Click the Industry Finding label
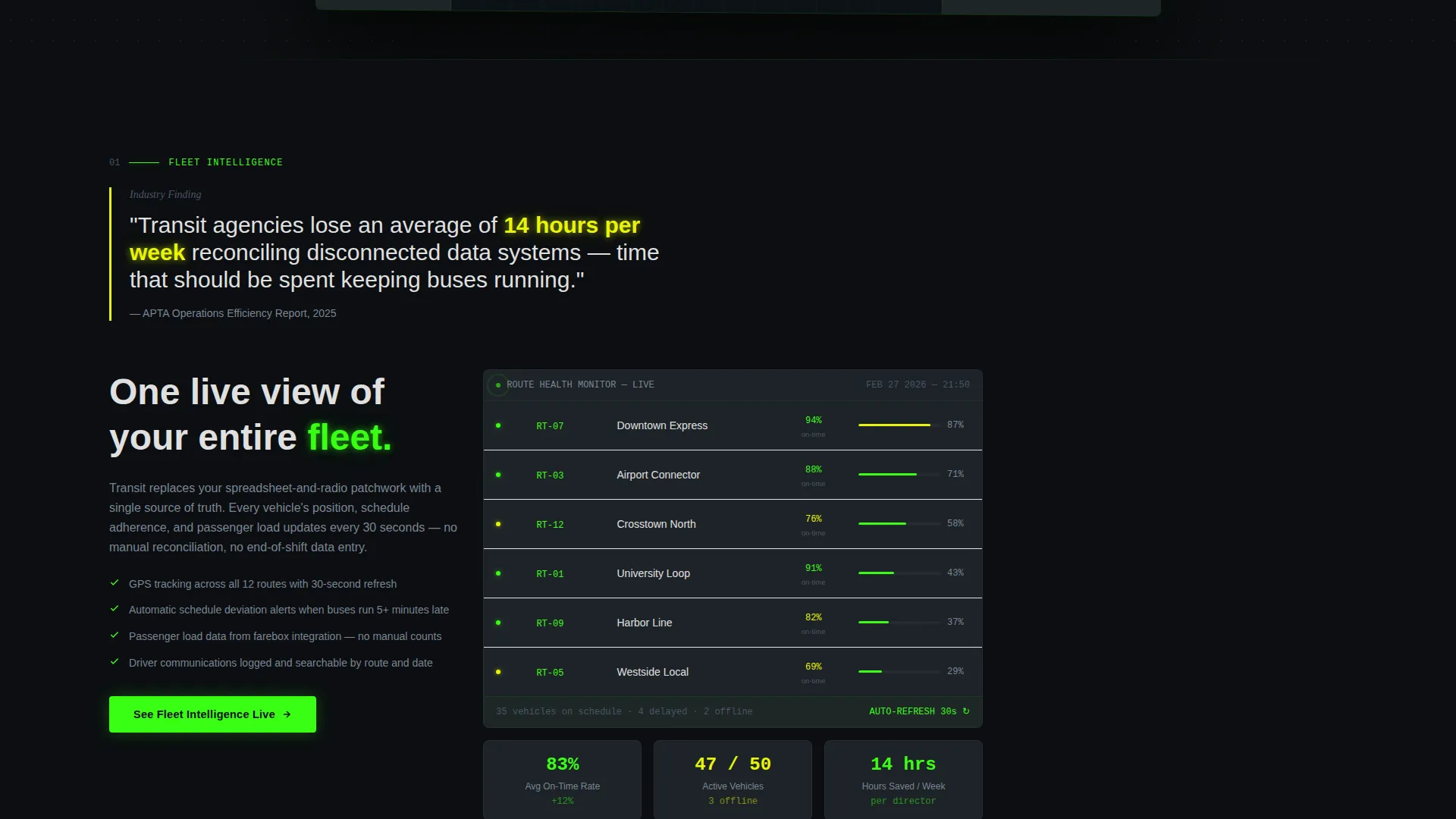 click(165, 194)
